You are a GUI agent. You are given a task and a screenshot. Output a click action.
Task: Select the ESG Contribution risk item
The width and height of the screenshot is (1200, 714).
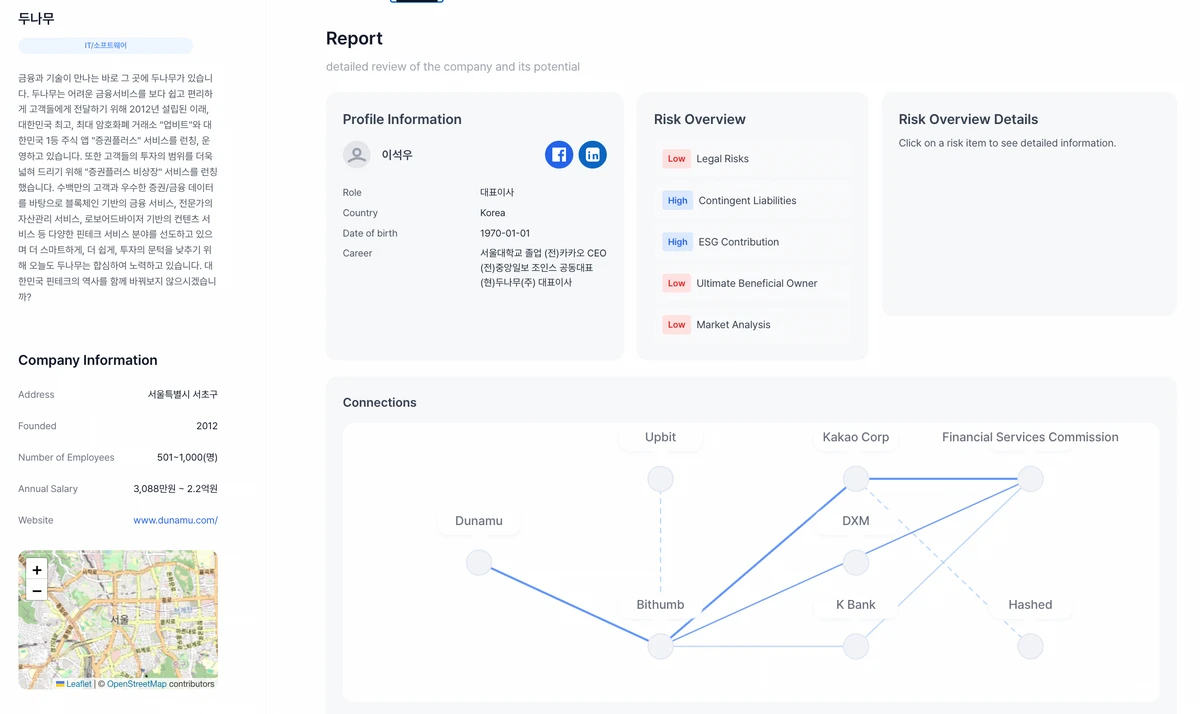point(752,242)
